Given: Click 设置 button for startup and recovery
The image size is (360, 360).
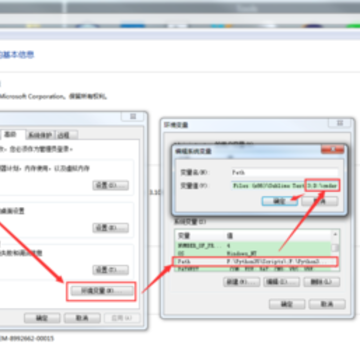Looking at the screenshot, I should [111, 270].
